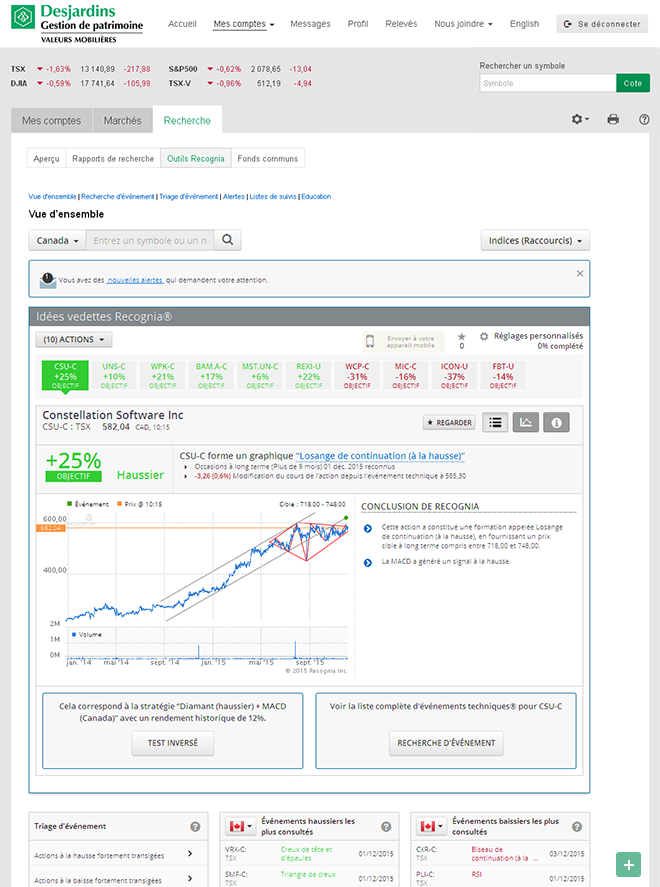Open help for Événements baissiers panel
Viewport: 660px width, 887px height.
pyautogui.click(x=577, y=826)
